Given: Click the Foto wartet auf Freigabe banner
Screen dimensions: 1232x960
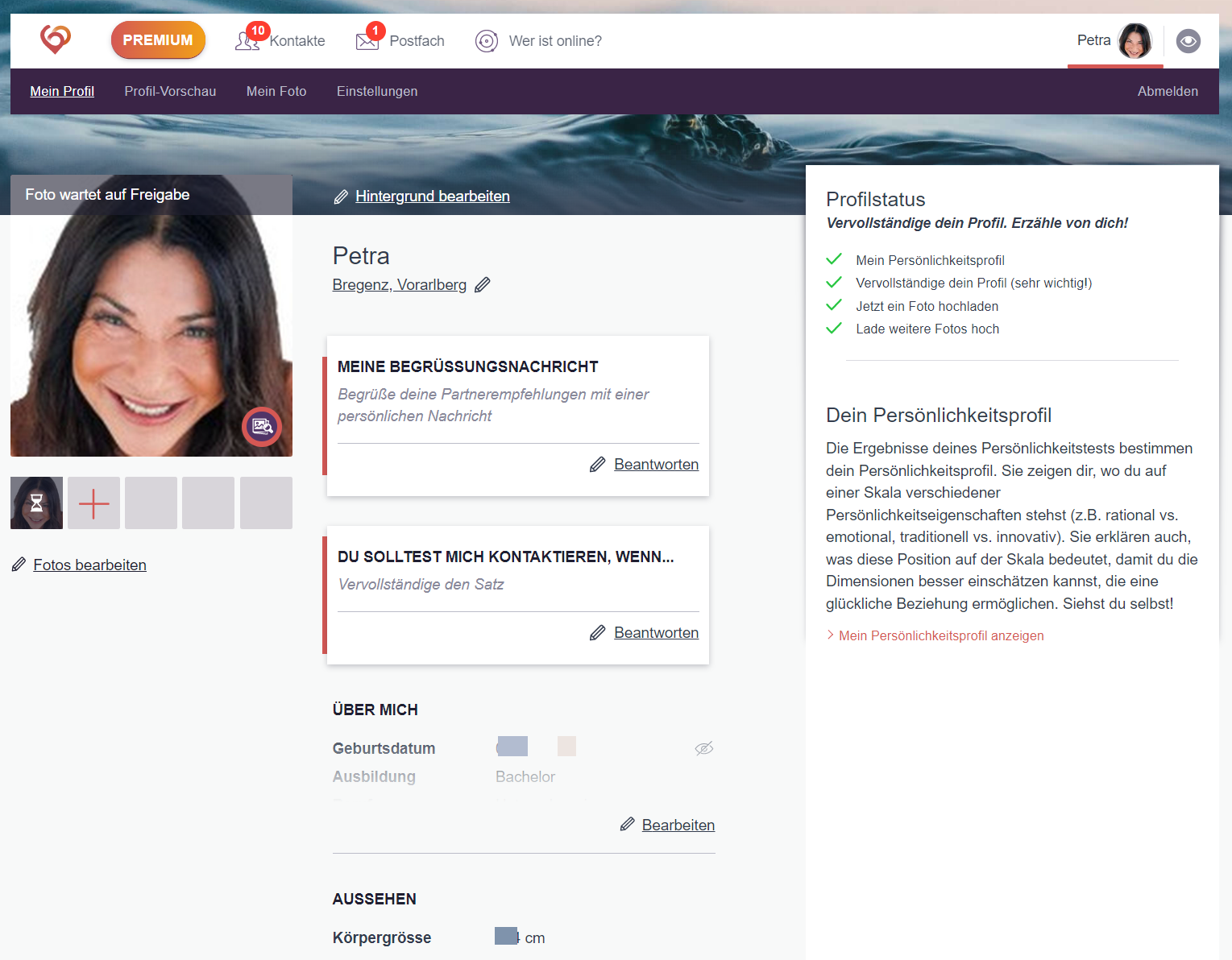Looking at the screenshot, I should tap(151, 195).
